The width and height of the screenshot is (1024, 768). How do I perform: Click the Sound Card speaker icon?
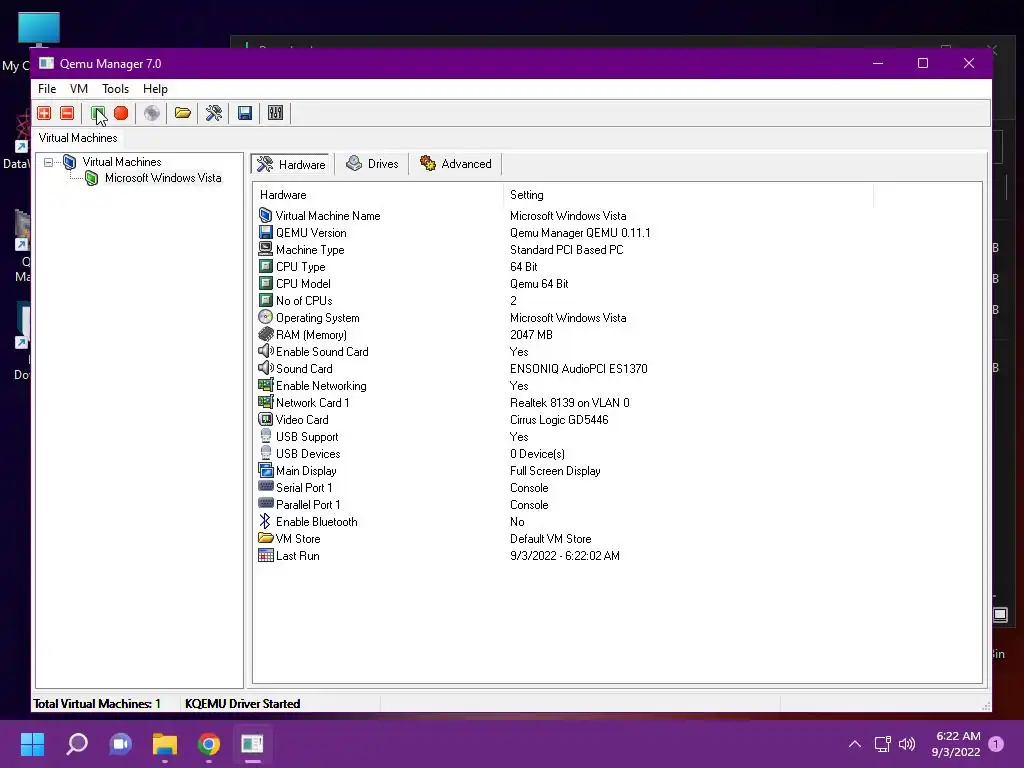coord(265,368)
